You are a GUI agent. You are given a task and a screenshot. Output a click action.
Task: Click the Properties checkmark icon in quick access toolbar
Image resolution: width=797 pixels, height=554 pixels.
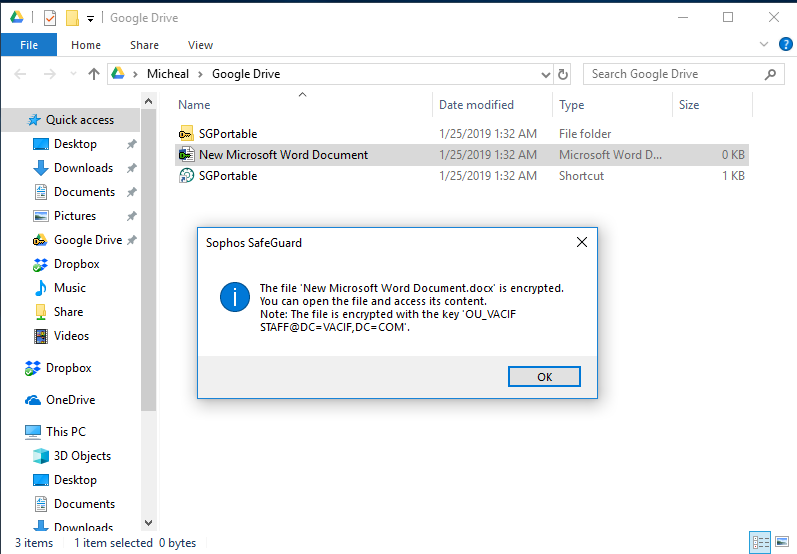(50, 18)
